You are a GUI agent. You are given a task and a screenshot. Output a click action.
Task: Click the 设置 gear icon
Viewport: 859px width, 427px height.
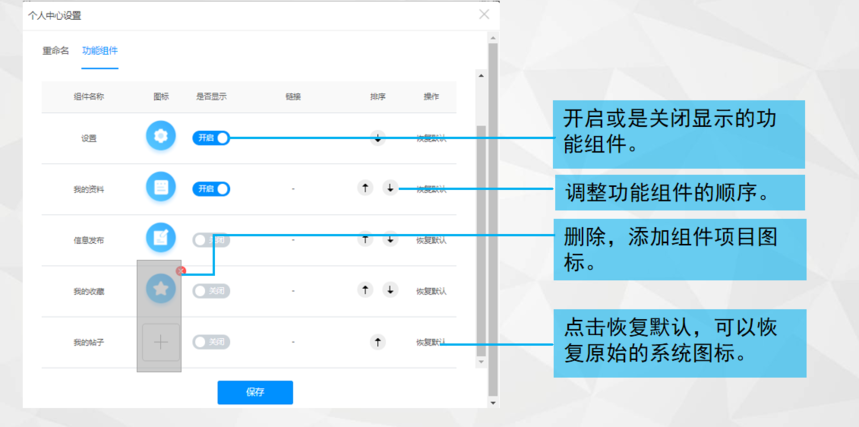161,135
